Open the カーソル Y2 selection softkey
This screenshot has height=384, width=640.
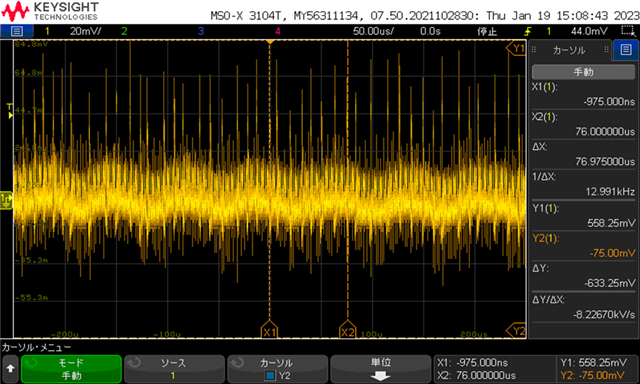[x=277, y=368]
